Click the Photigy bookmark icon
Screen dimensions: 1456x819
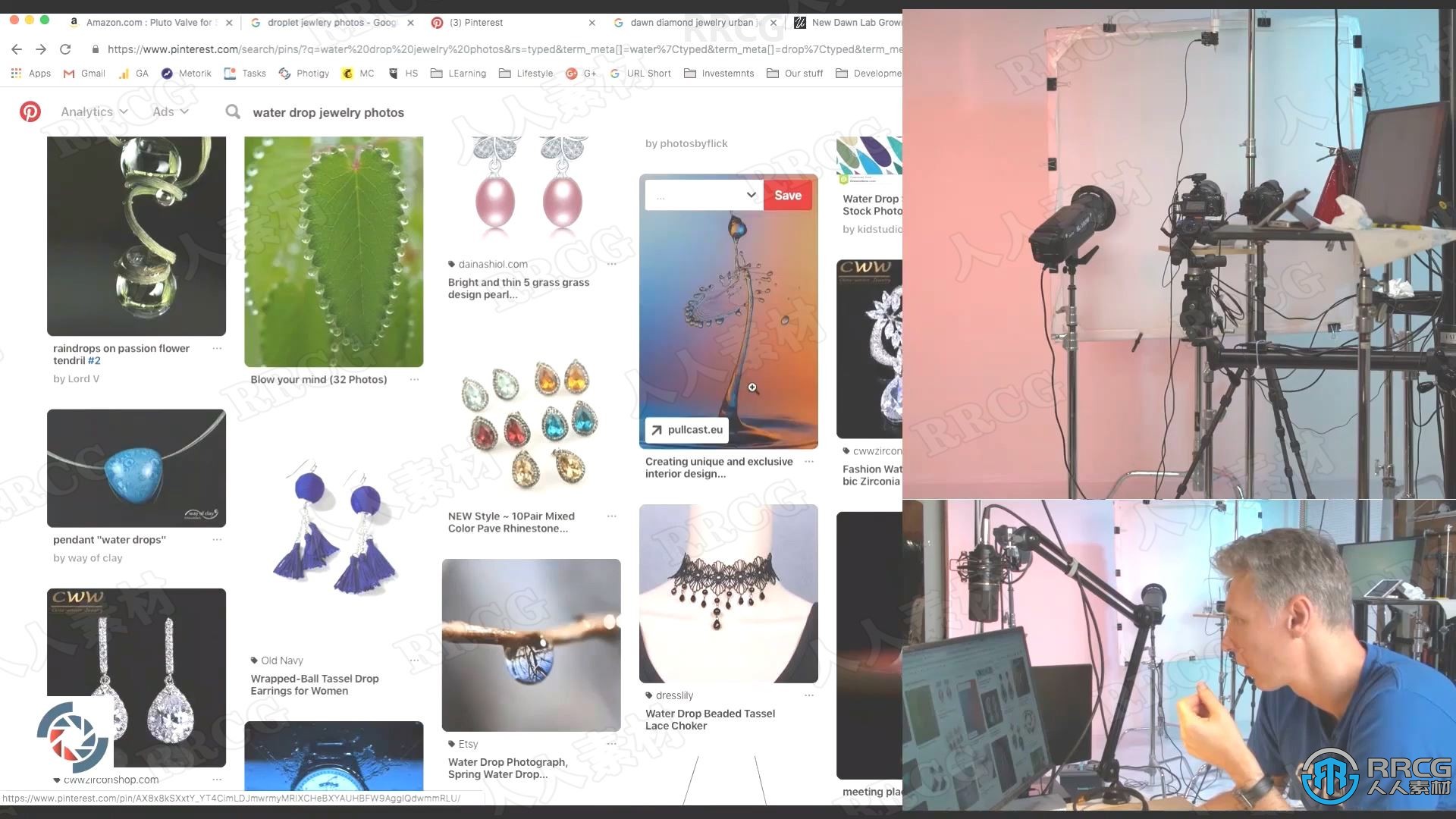pos(286,73)
